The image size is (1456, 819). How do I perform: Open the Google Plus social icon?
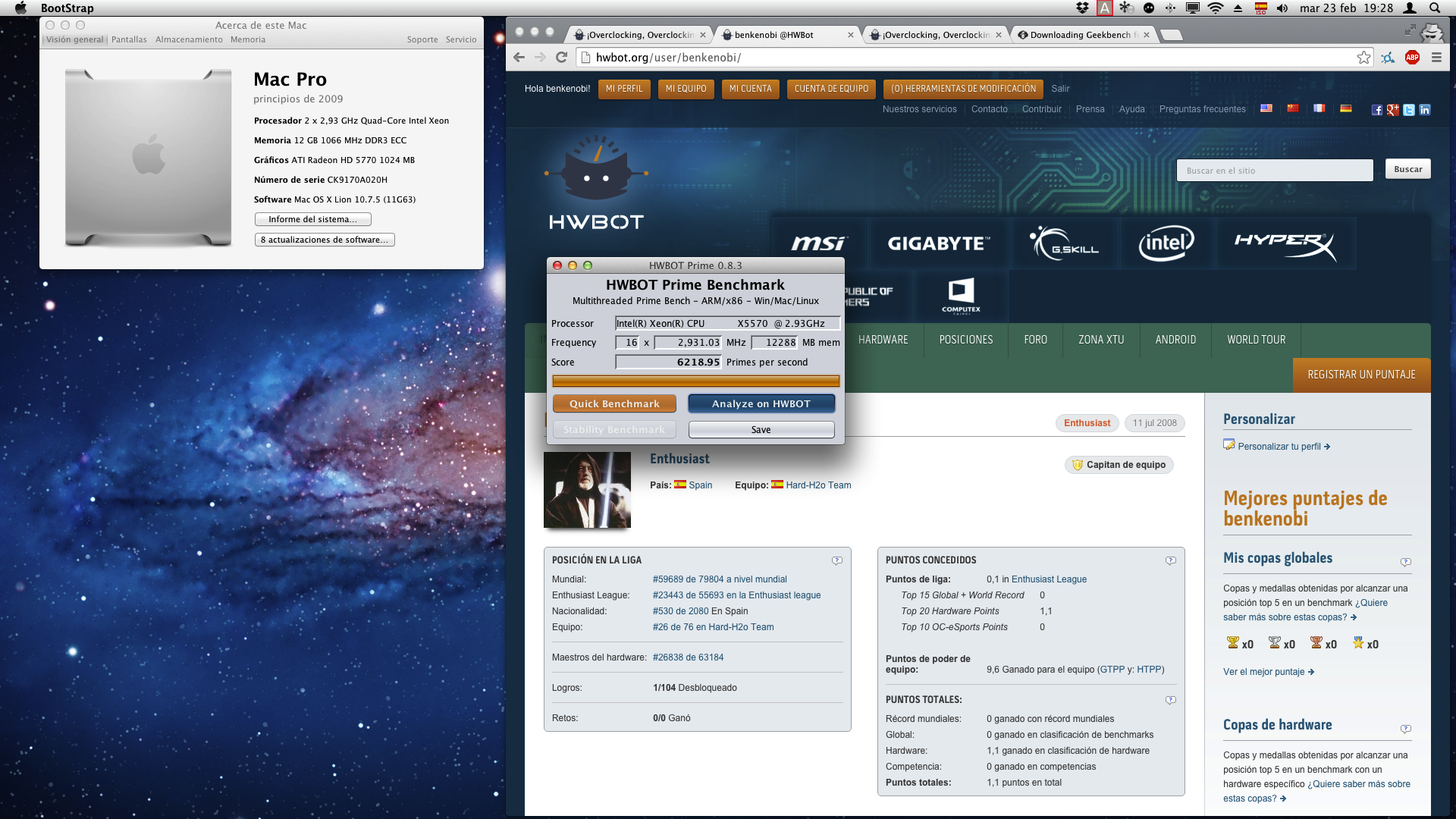(1393, 110)
